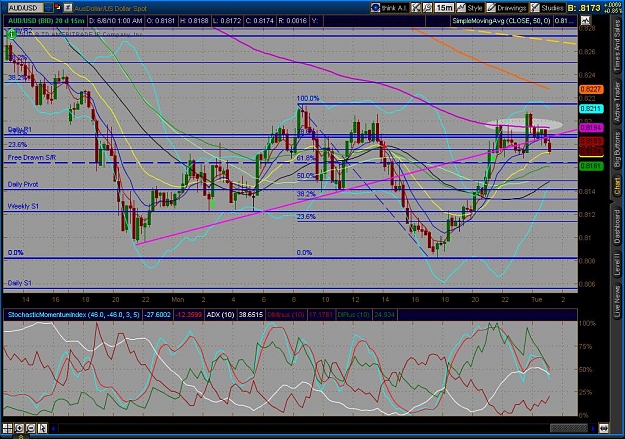This screenshot has height=439, width=625.
Task: Click the green 0.8161 price bubble
Action: tap(591, 166)
